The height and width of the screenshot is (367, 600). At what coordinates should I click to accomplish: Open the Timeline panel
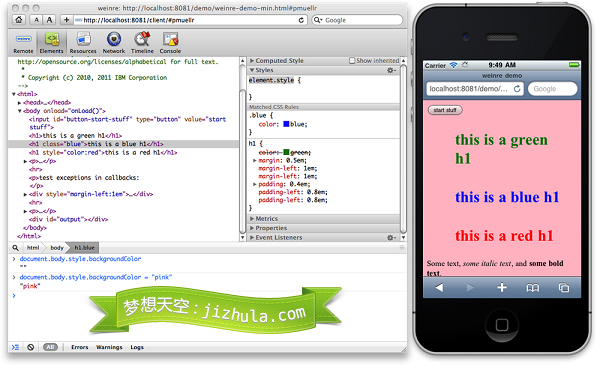pyautogui.click(x=142, y=42)
